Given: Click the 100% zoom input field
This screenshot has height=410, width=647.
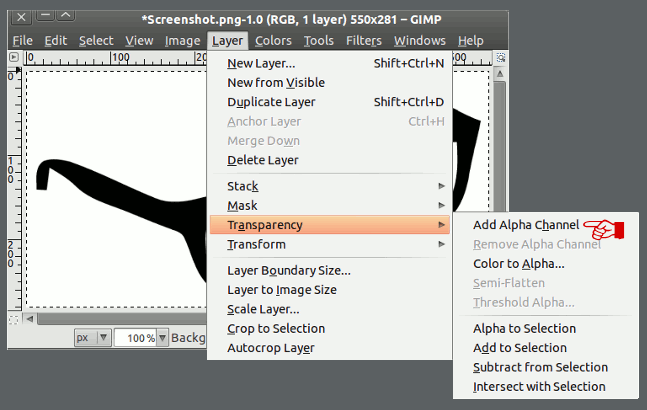Looking at the screenshot, I should (136, 338).
